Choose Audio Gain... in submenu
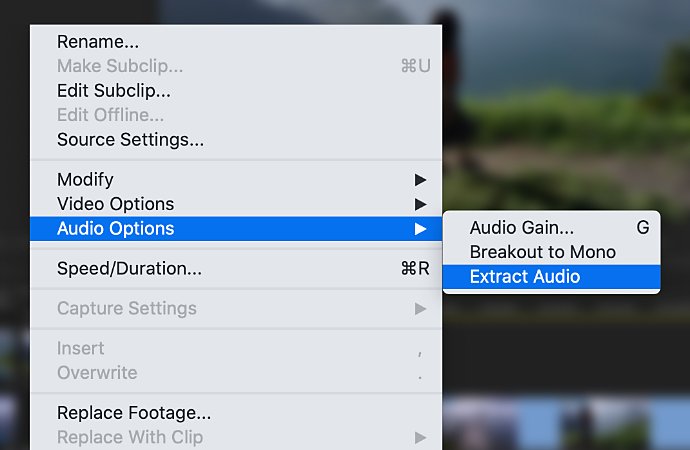Image resolution: width=690 pixels, height=450 pixels. (x=551, y=227)
